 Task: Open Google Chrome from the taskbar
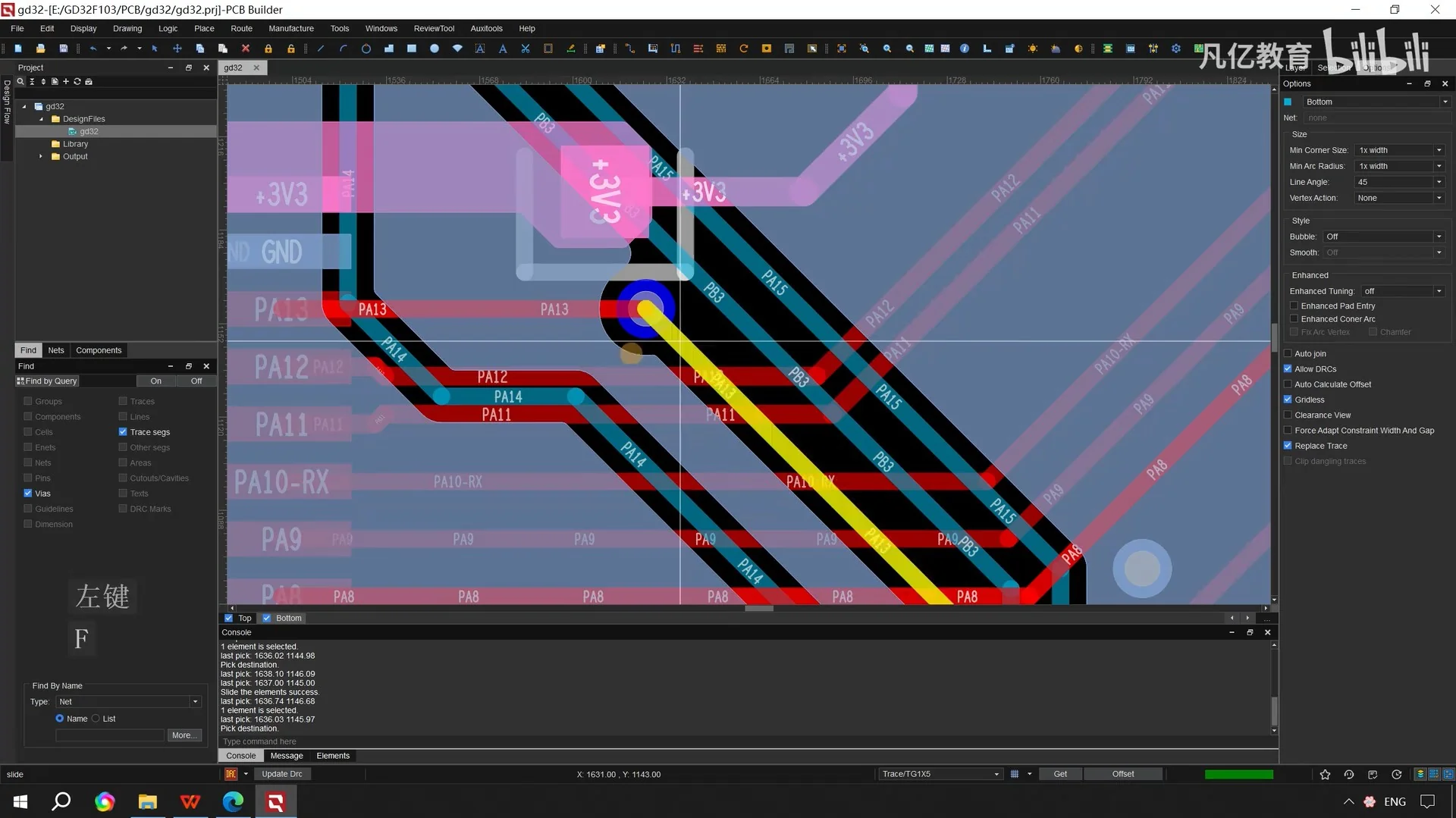pos(104,801)
